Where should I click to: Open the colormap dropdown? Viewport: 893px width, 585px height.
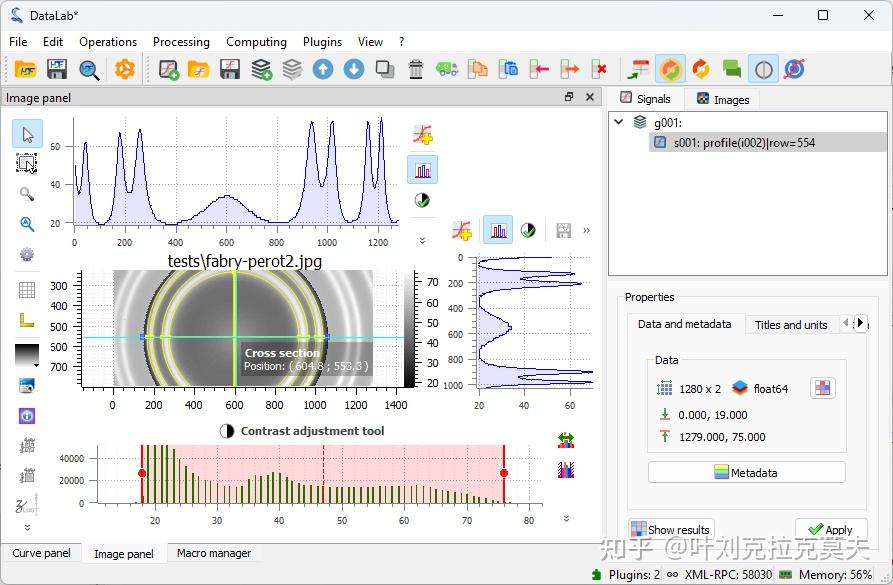tap(27, 355)
